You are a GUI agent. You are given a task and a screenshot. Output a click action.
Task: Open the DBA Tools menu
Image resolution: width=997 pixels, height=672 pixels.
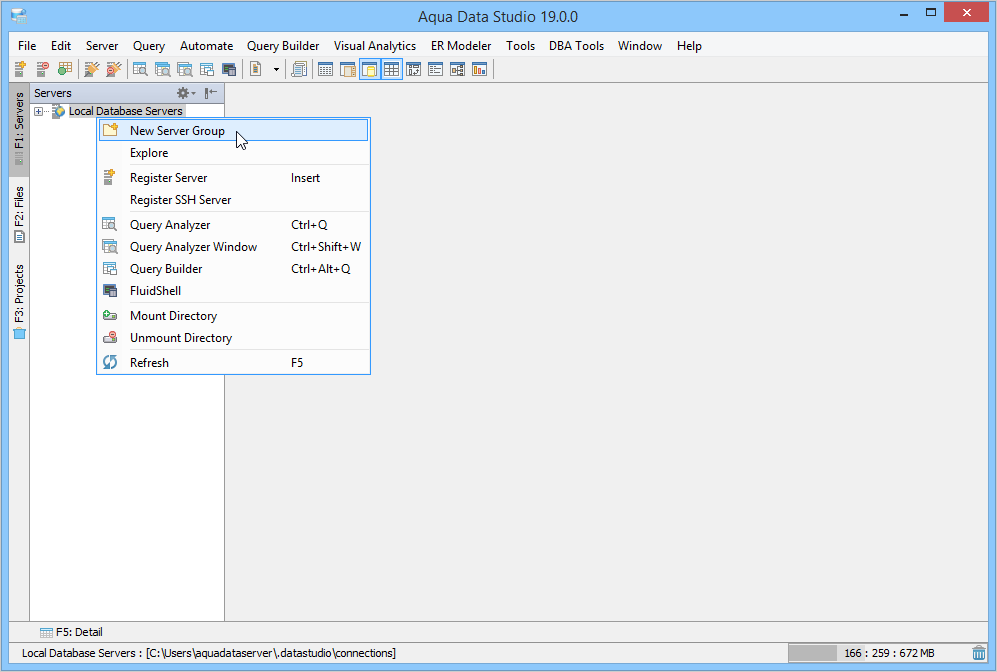point(576,46)
